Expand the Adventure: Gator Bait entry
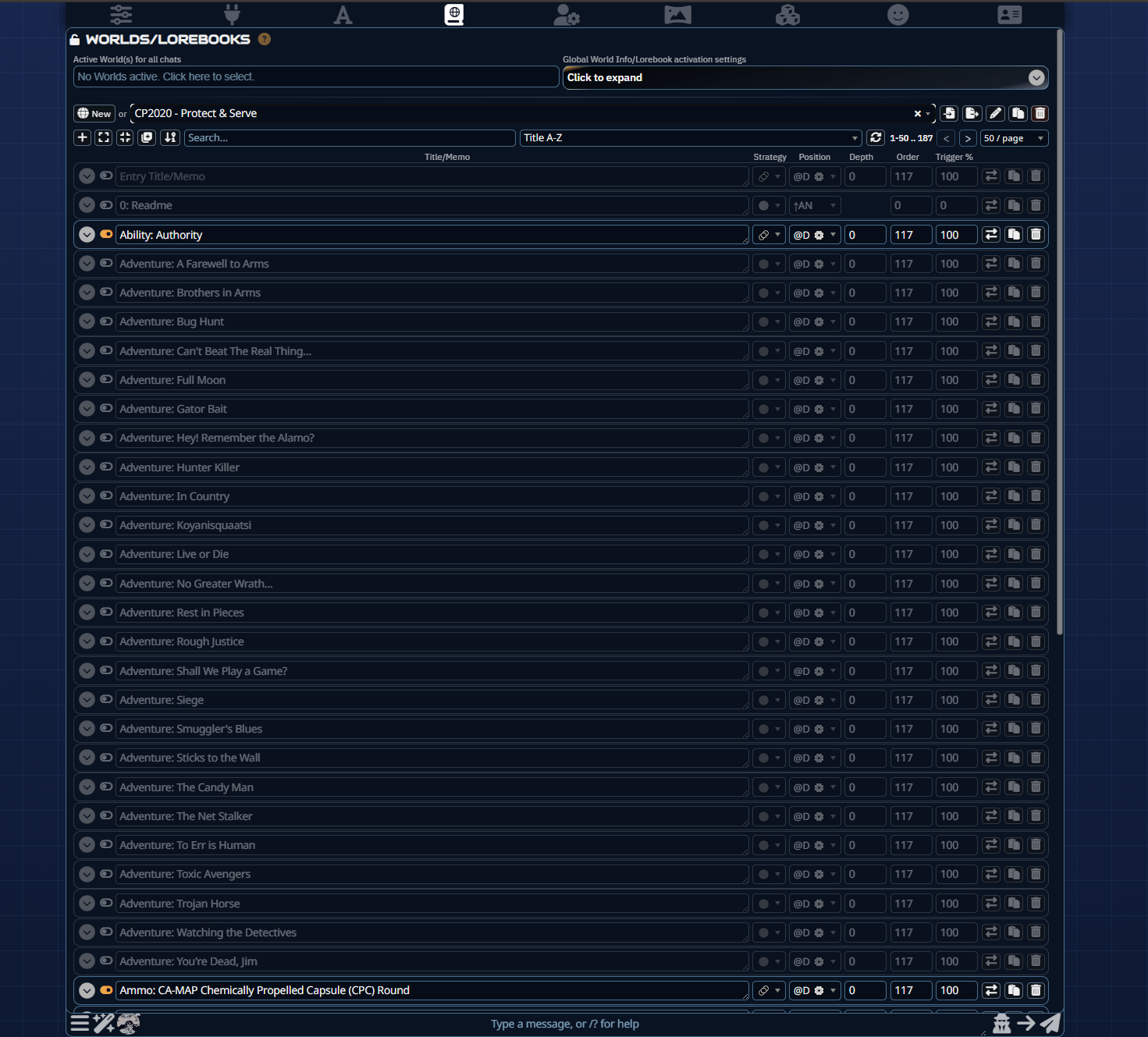 (x=87, y=409)
